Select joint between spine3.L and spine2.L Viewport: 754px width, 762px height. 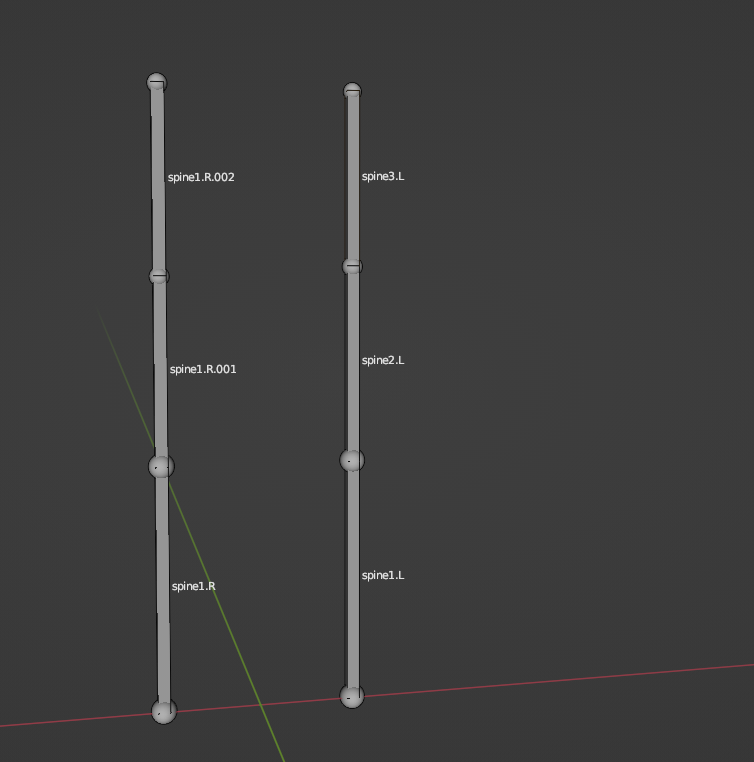pos(352,266)
